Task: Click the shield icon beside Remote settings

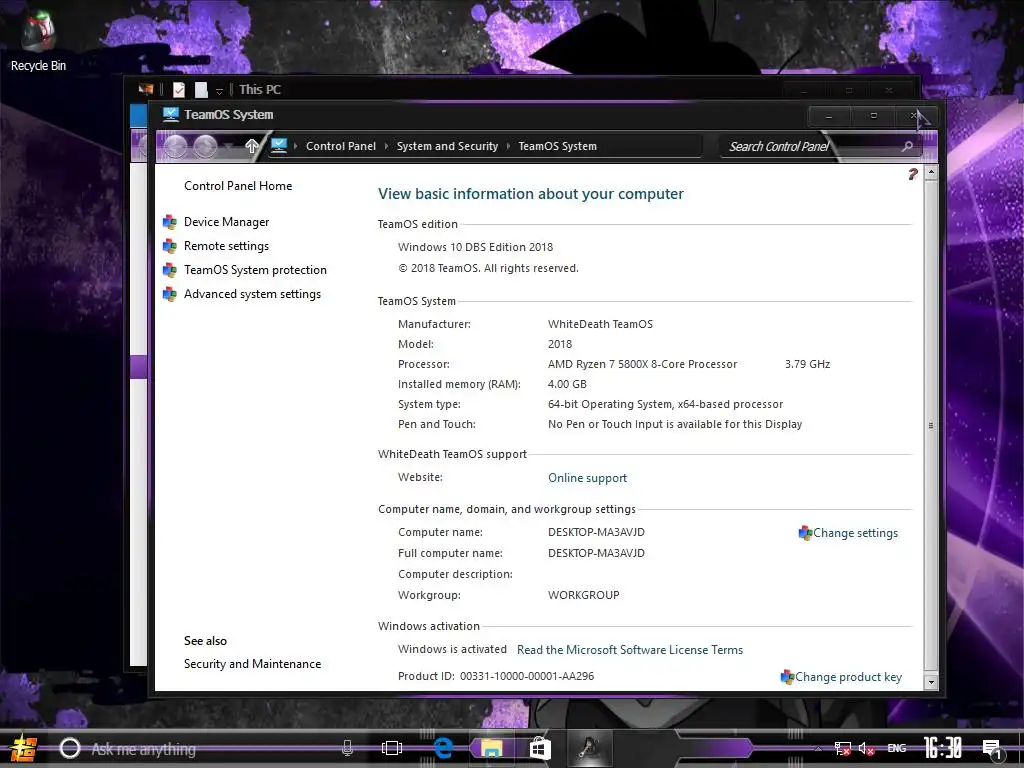Action: point(170,246)
